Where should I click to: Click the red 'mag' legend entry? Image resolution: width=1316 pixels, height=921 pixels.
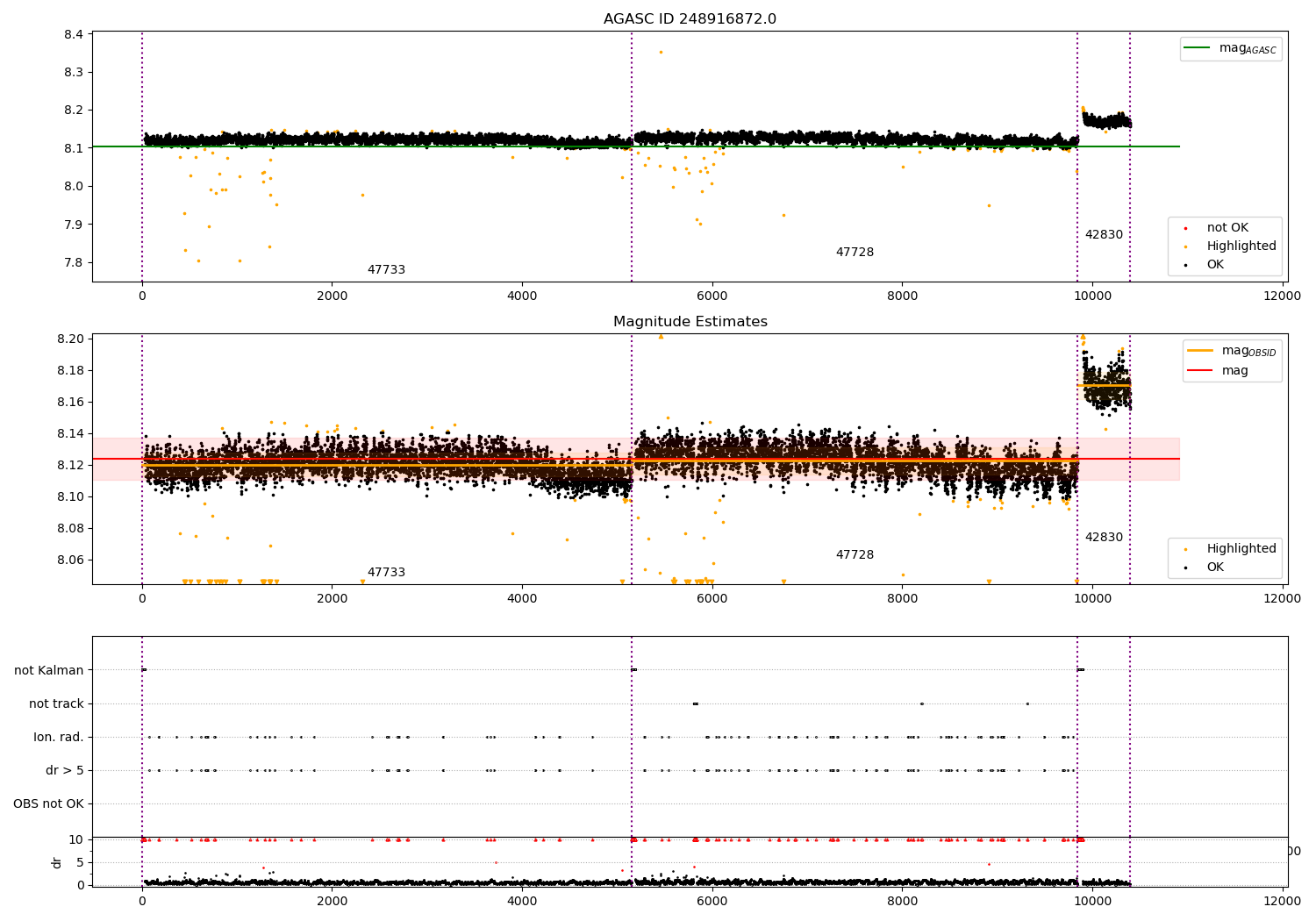coord(1234,371)
